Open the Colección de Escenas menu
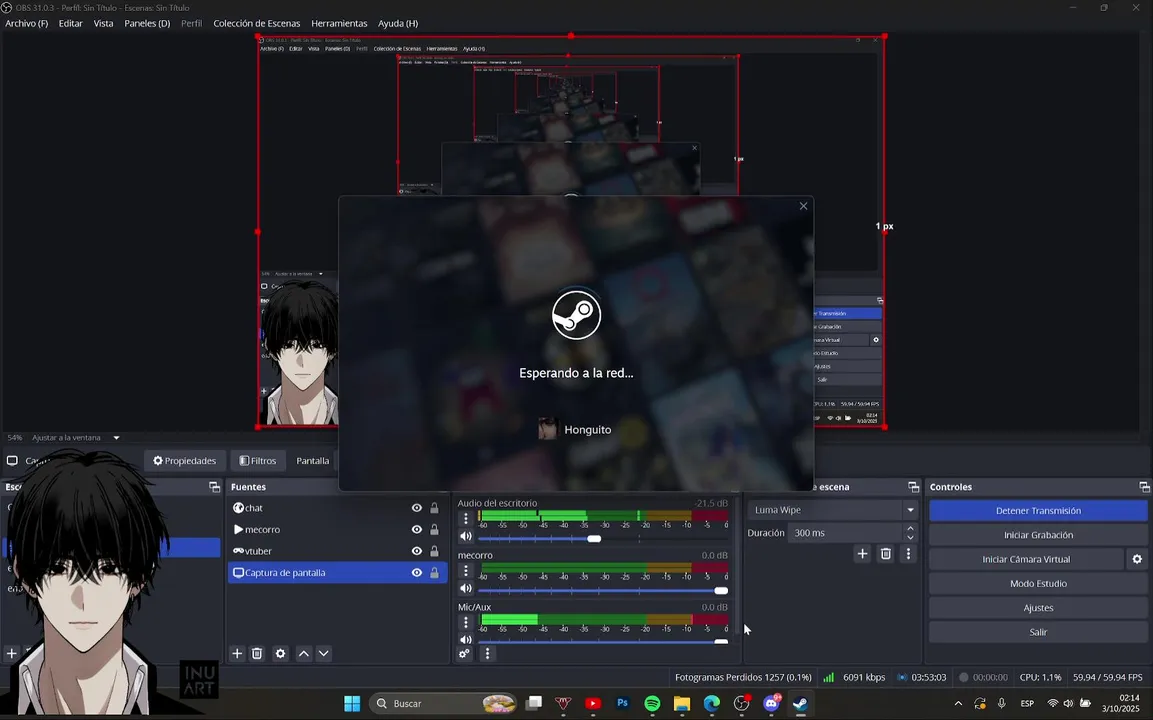Screen dimensions: 1153x720 click(257, 24)
